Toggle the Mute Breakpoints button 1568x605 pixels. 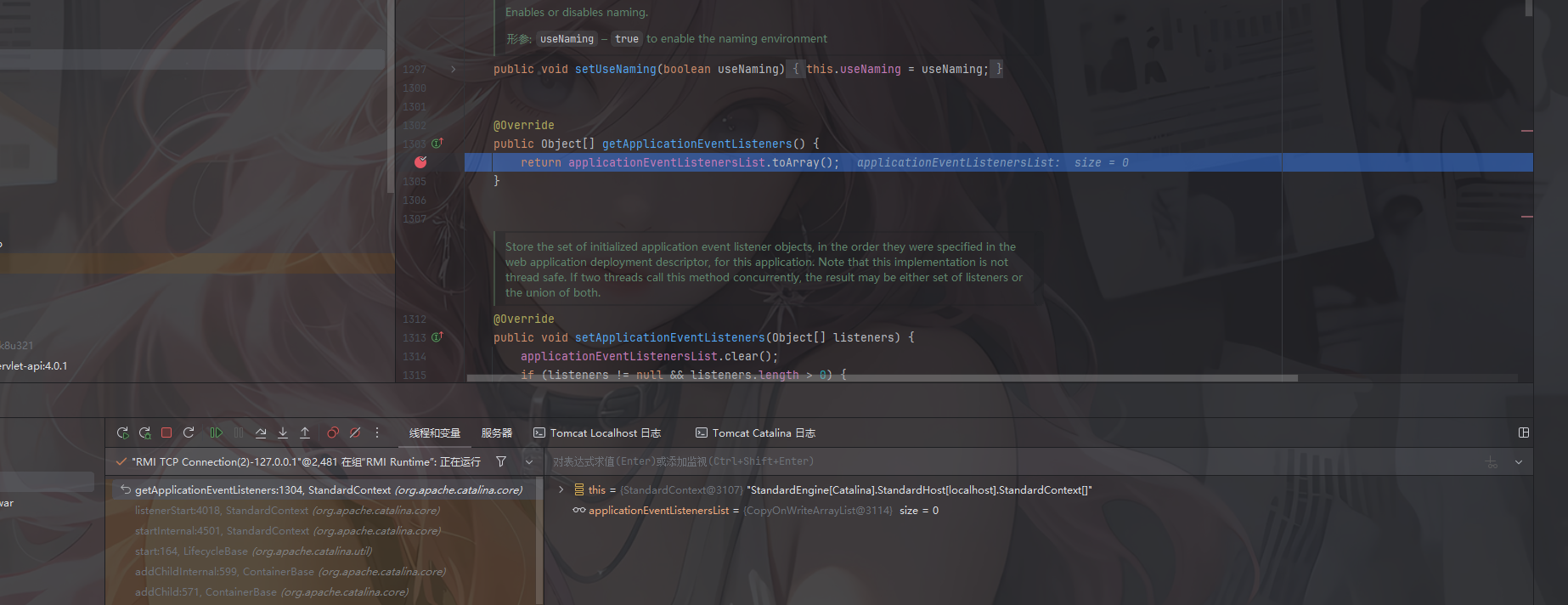coord(355,433)
